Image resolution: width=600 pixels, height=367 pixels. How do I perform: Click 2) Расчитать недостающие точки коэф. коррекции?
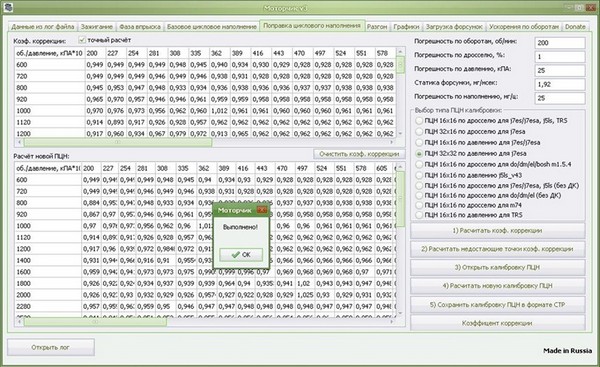click(x=497, y=249)
